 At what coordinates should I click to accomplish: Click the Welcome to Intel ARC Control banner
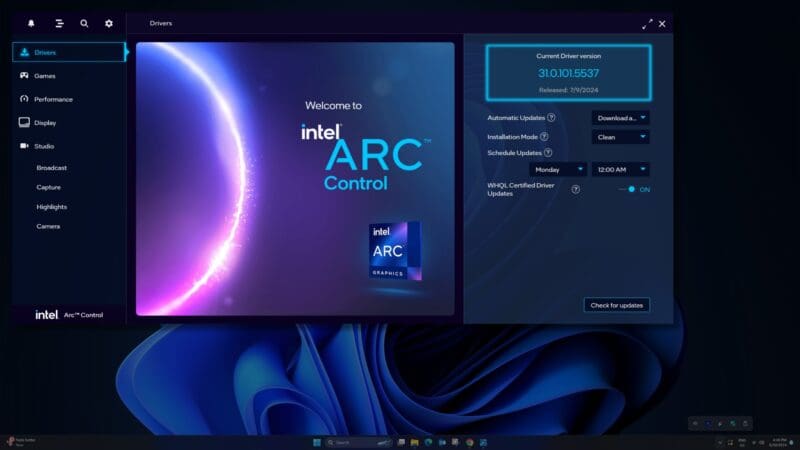[295, 179]
